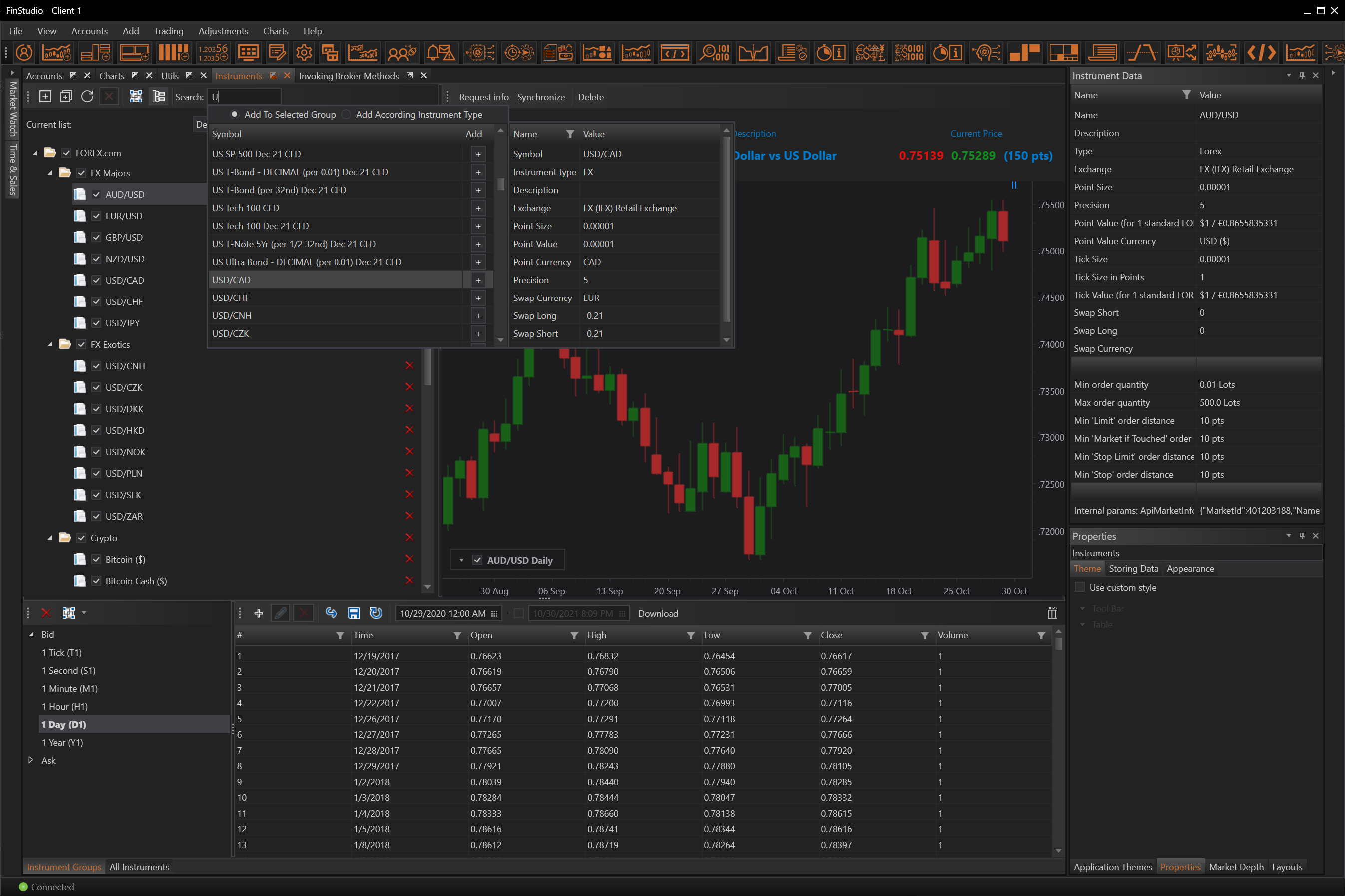Switch to the Market Depth tab
The width and height of the screenshot is (1345, 896).
(x=1236, y=866)
